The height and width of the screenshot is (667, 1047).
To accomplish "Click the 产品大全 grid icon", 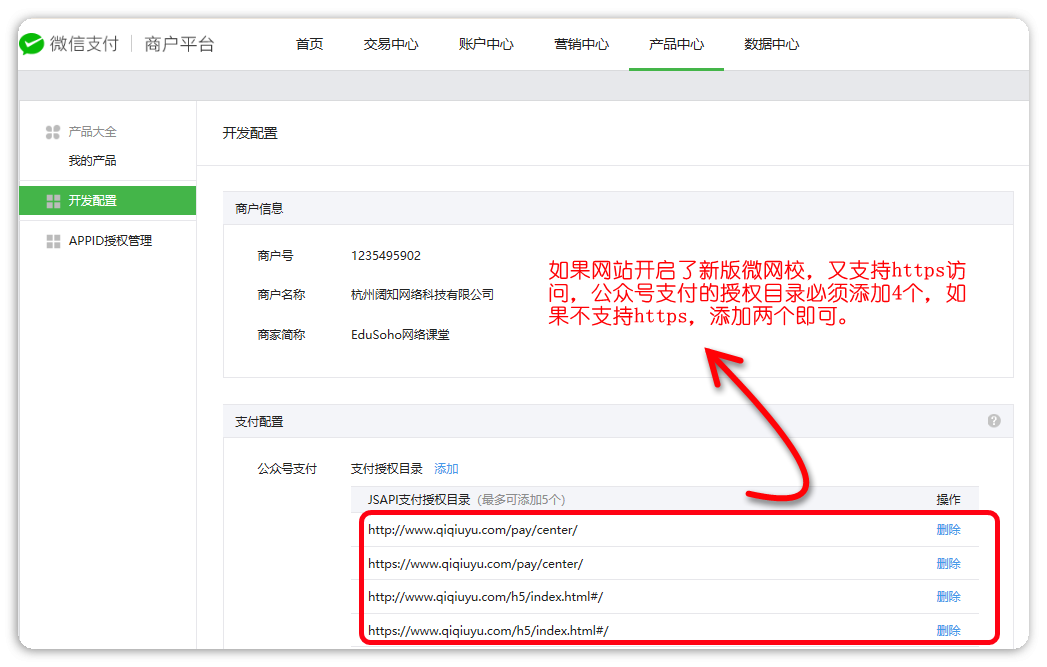I will tap(53, 132).
